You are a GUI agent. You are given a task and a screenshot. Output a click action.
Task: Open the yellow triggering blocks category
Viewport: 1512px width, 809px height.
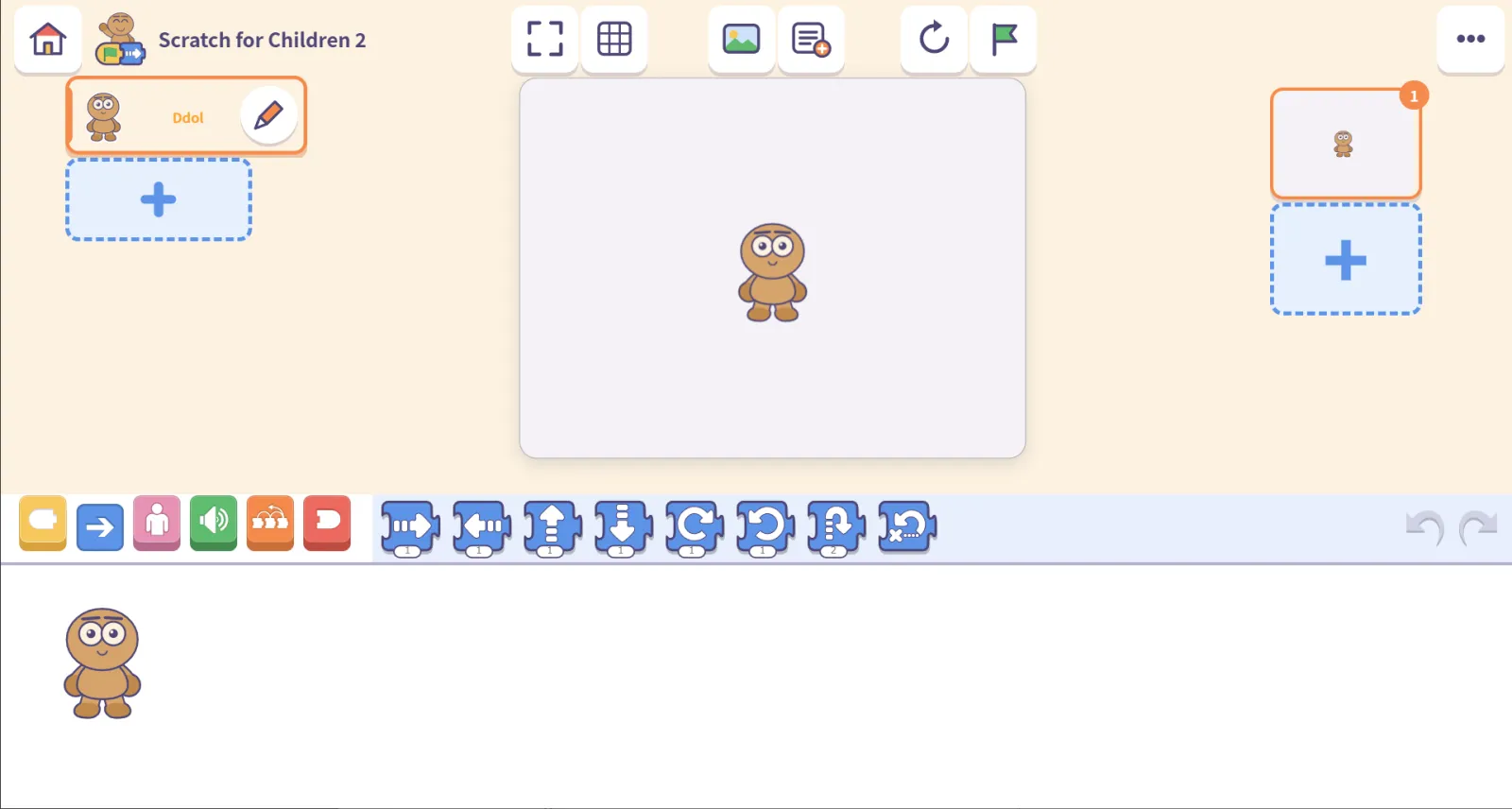(x=43, y=523)
